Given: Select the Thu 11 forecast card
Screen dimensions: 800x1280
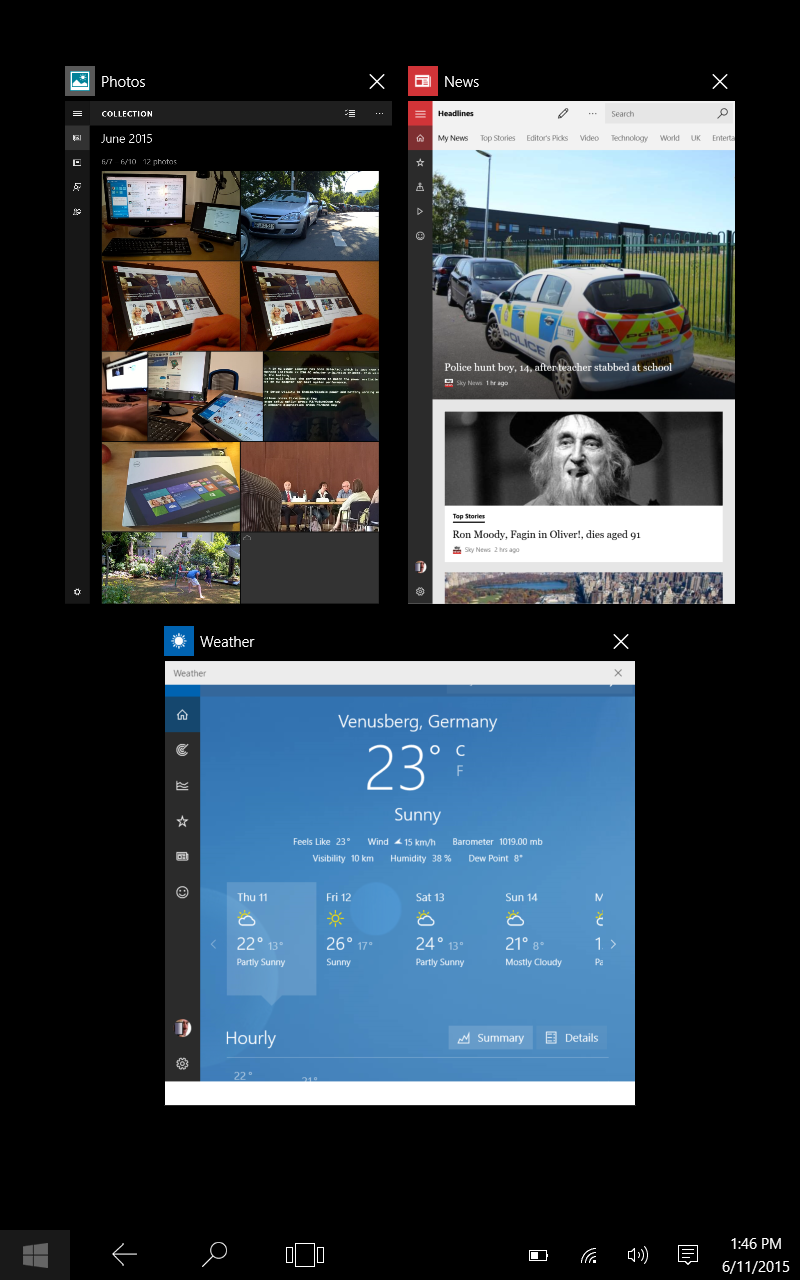Looking at the screenshot, I should (271, 939).
